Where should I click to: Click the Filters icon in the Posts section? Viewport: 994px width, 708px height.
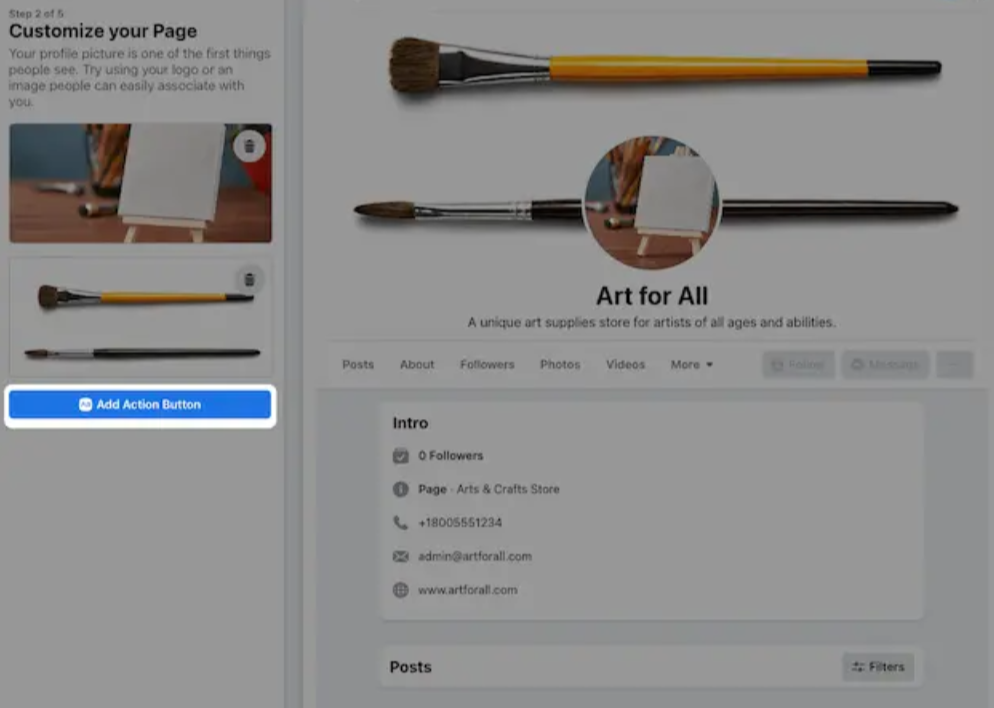tap(858, 667)
